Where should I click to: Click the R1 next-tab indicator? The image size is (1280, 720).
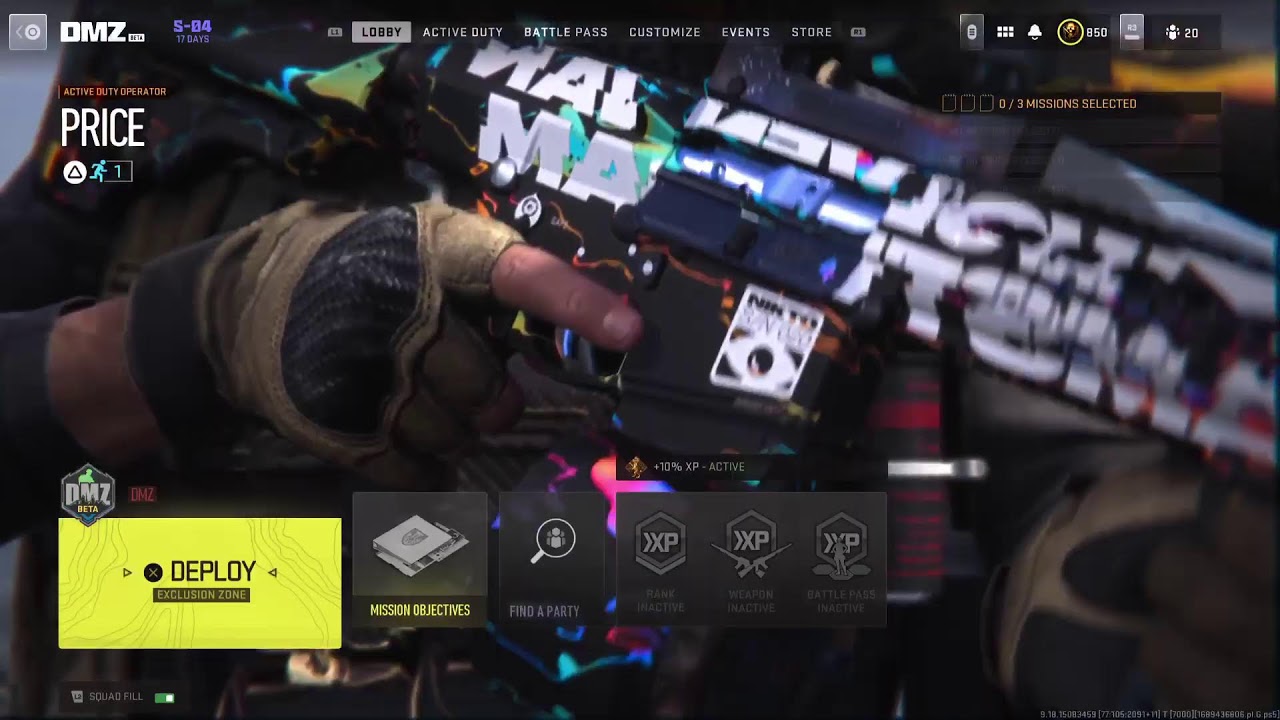[x=858, y=32]
